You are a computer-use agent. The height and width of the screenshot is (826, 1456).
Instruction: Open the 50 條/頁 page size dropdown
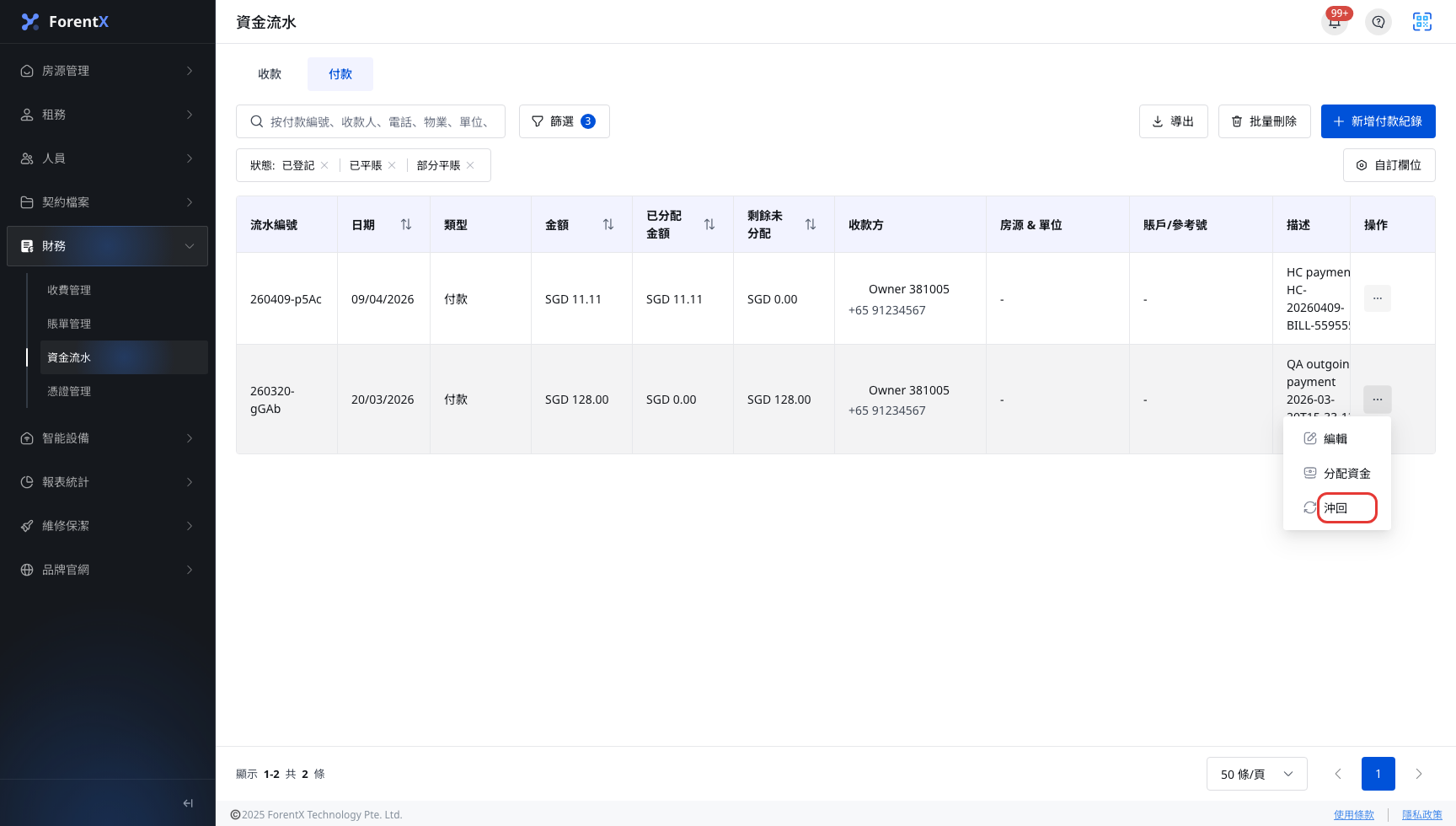point(1257,774)
